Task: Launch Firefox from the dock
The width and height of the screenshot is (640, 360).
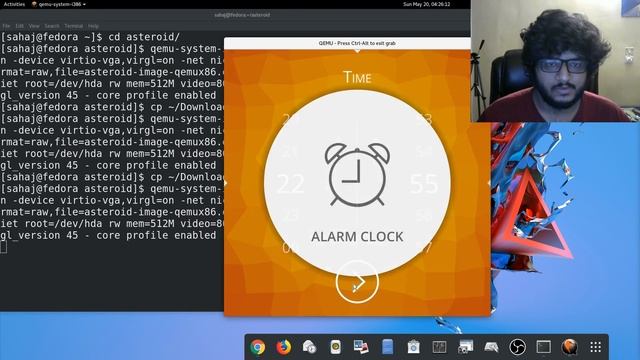Action: point(284,347)
